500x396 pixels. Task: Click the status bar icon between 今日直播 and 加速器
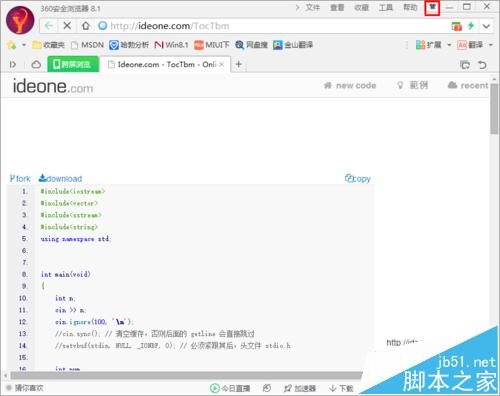pyautogui.click(x=267, y=388)
